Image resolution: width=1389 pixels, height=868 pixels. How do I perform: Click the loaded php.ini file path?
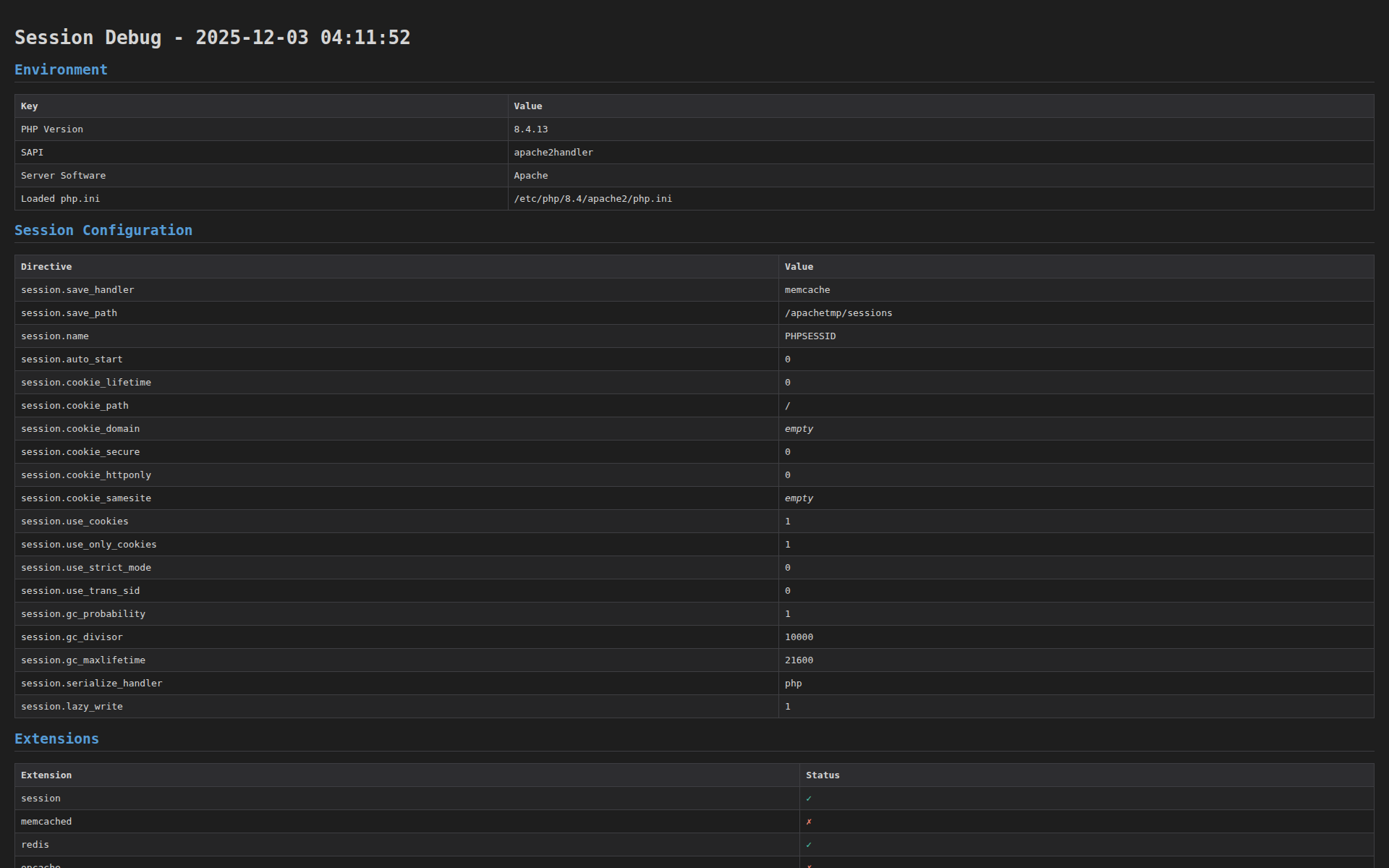(x=592, y=199)
